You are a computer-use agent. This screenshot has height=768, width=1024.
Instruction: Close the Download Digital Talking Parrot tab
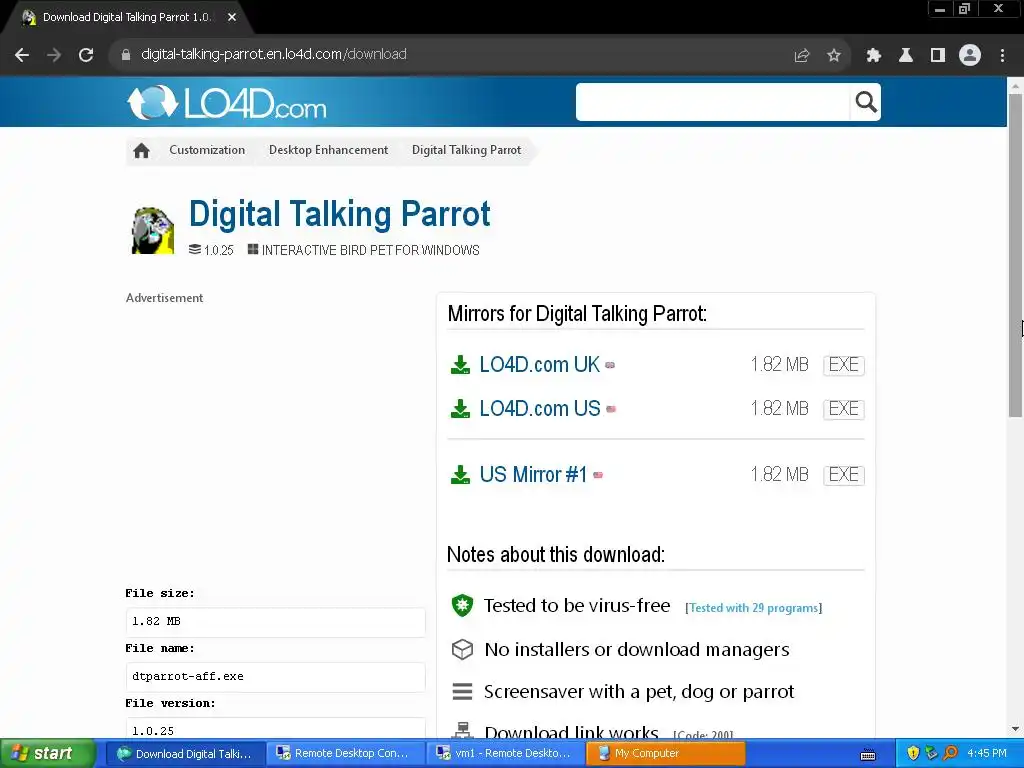click(x=232, y=18)
